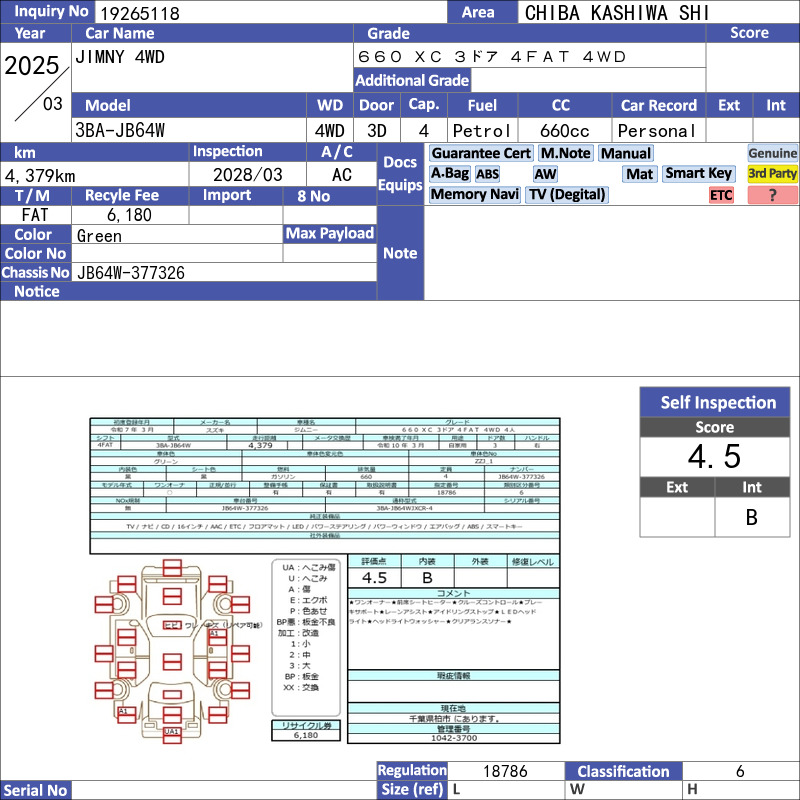This screenshot has height=800, width=800.
Task: Select the yellow 3rd Party badge
Action: (772, 173)
